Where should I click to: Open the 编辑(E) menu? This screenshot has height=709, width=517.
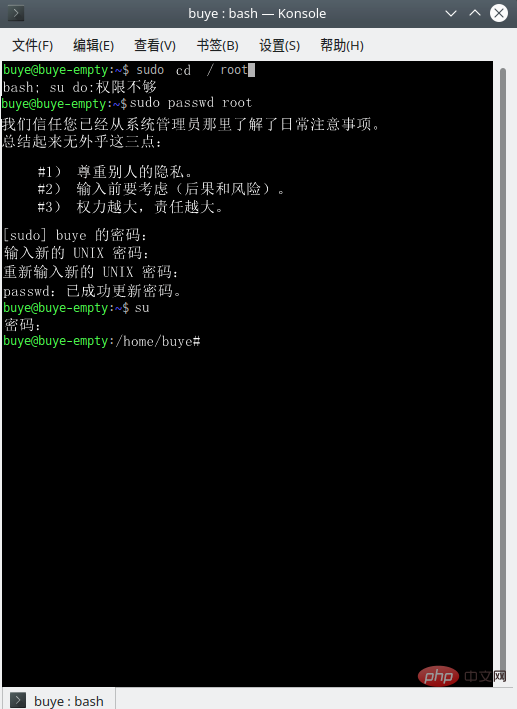coord(94,45)
